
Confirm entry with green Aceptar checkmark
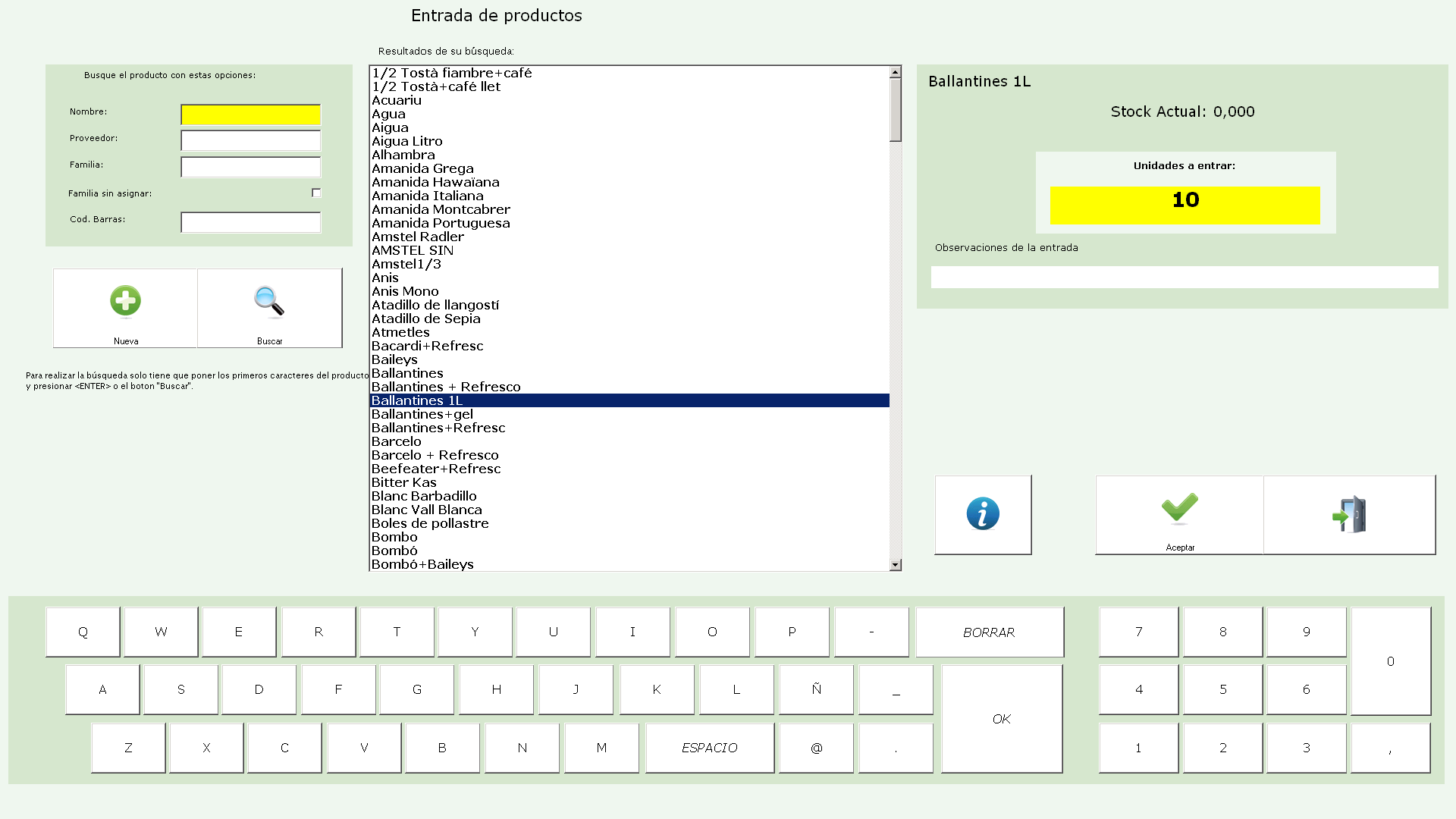pyautogui.click(x=1179, y=510)
